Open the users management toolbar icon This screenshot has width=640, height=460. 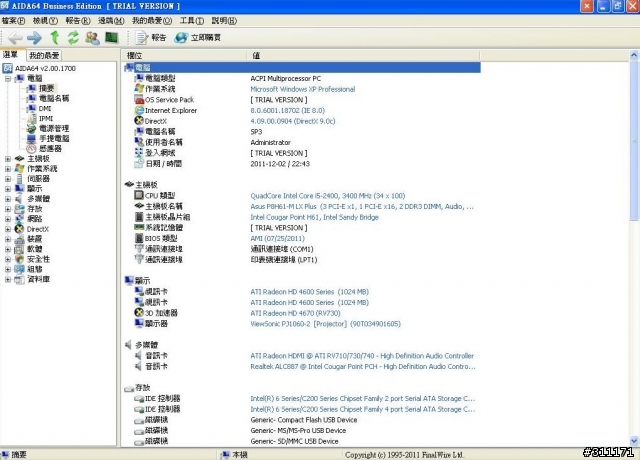pos(93,38)
